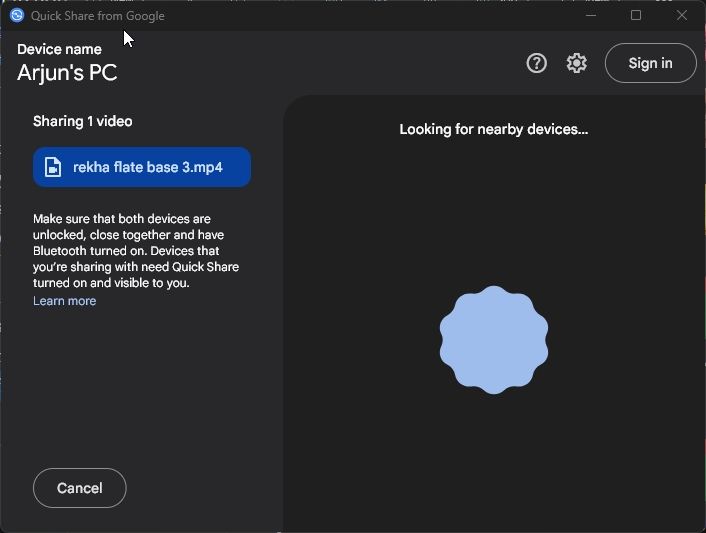
Task: Click the Device name label
Action: coord(59,49)
